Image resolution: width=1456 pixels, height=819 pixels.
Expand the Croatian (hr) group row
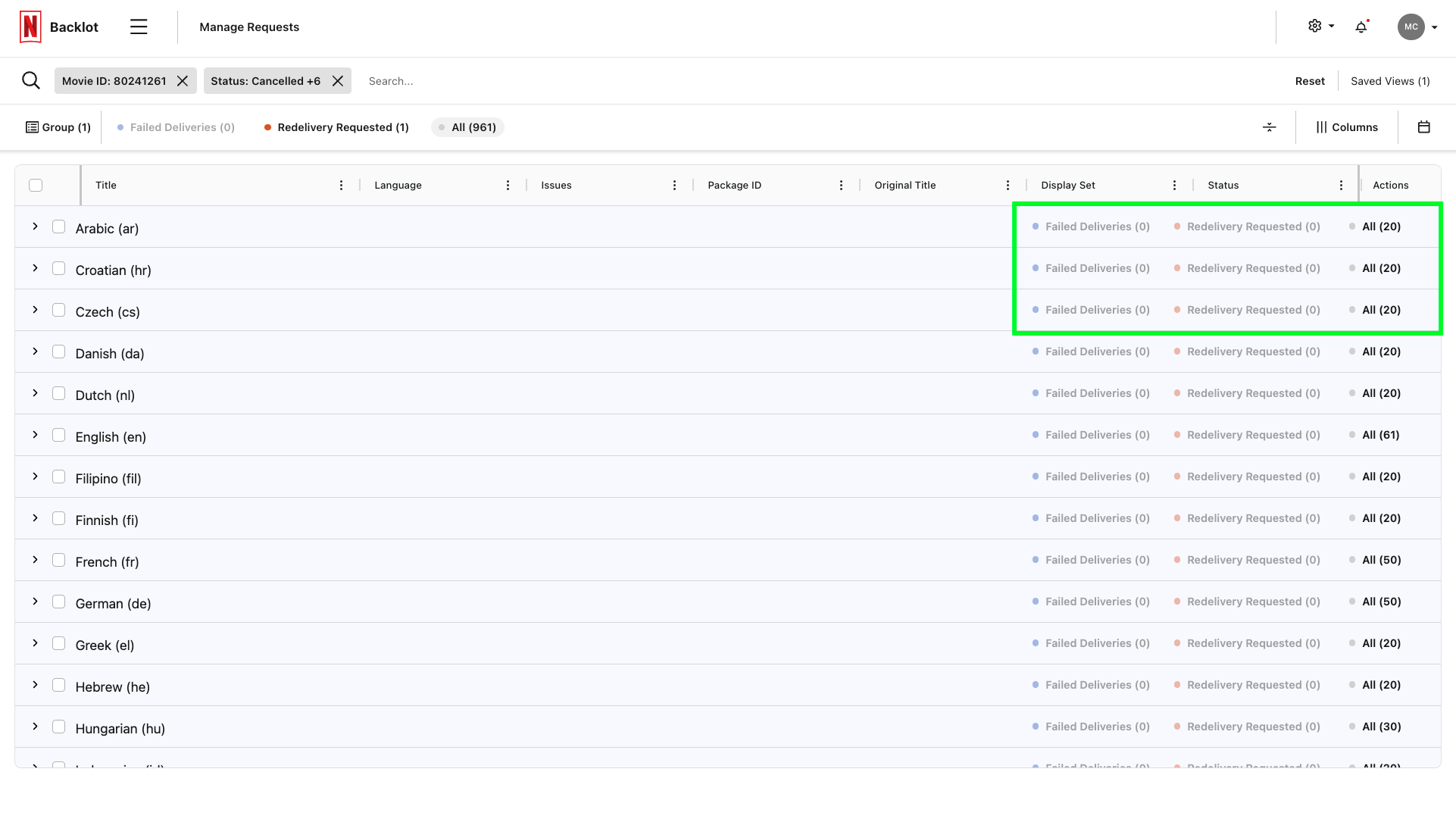click(x=35, y=268)
